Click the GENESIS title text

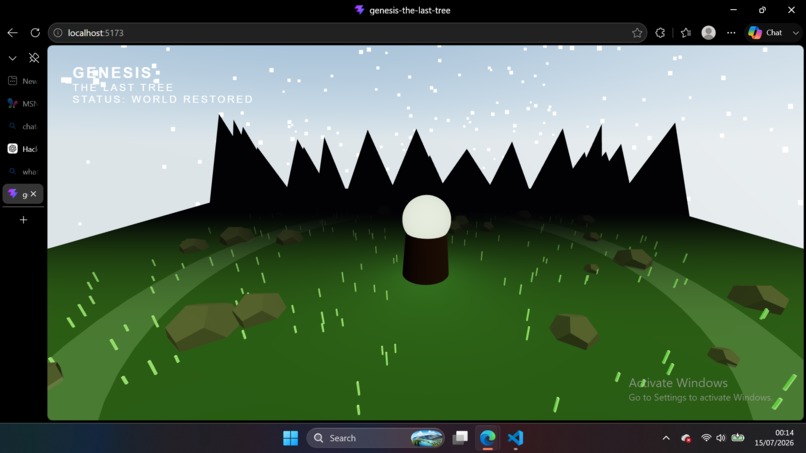112,73
